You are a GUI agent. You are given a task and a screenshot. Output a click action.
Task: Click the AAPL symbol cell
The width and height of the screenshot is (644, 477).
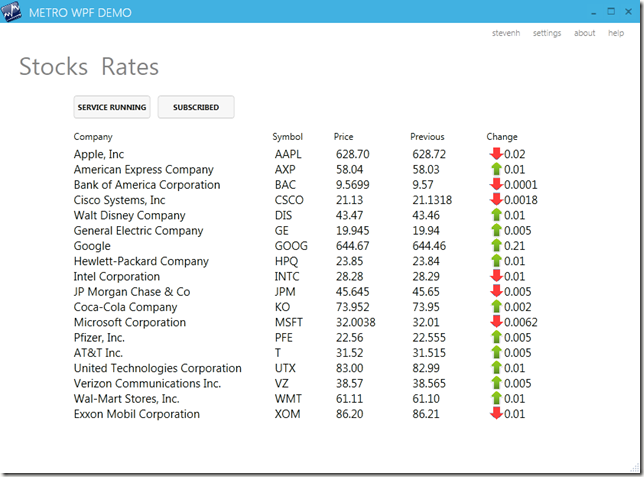[288, 154]
